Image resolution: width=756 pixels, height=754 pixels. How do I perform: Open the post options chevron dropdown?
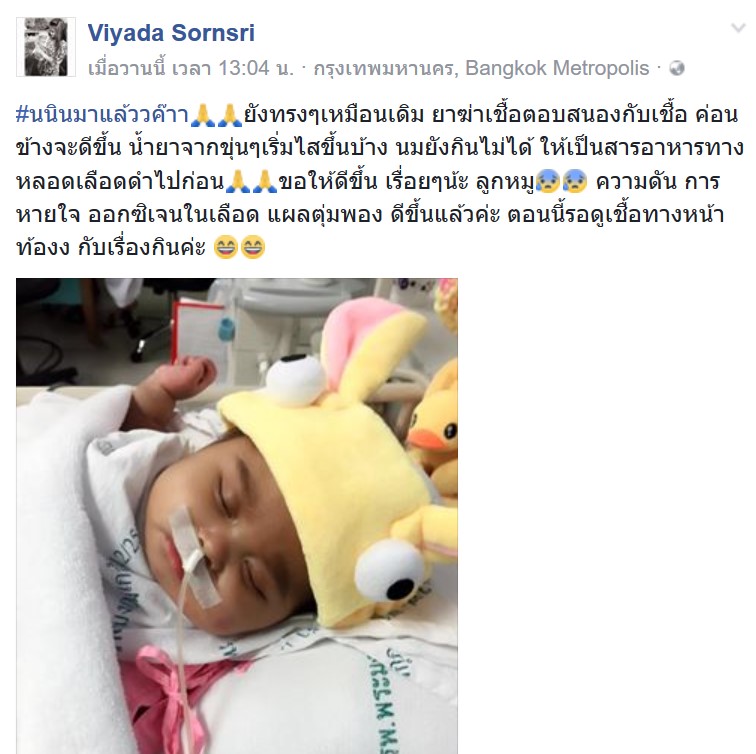click(738, 28)
